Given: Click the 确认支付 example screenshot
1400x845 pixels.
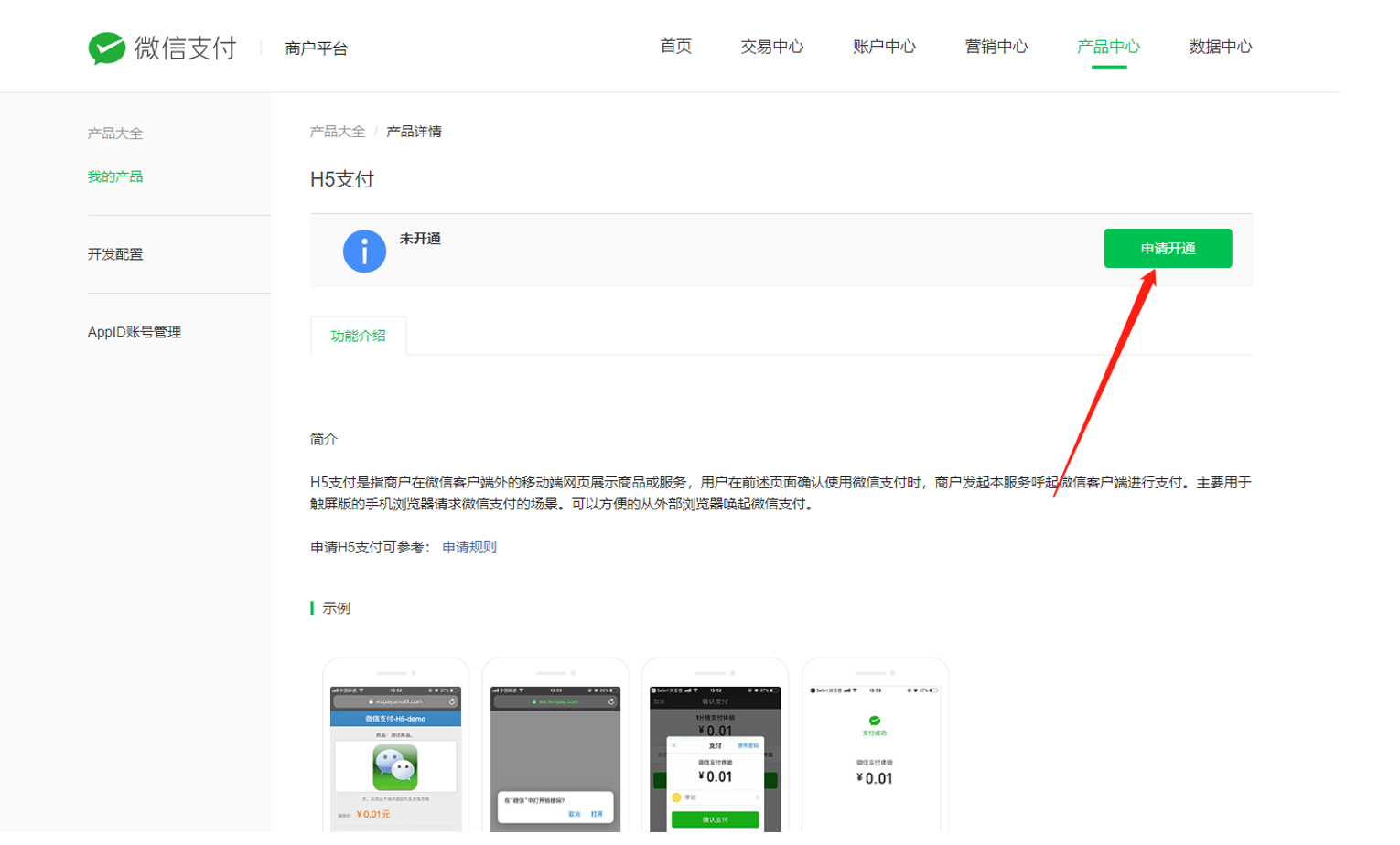Looking at the screenshot, I should coord(715,745).
